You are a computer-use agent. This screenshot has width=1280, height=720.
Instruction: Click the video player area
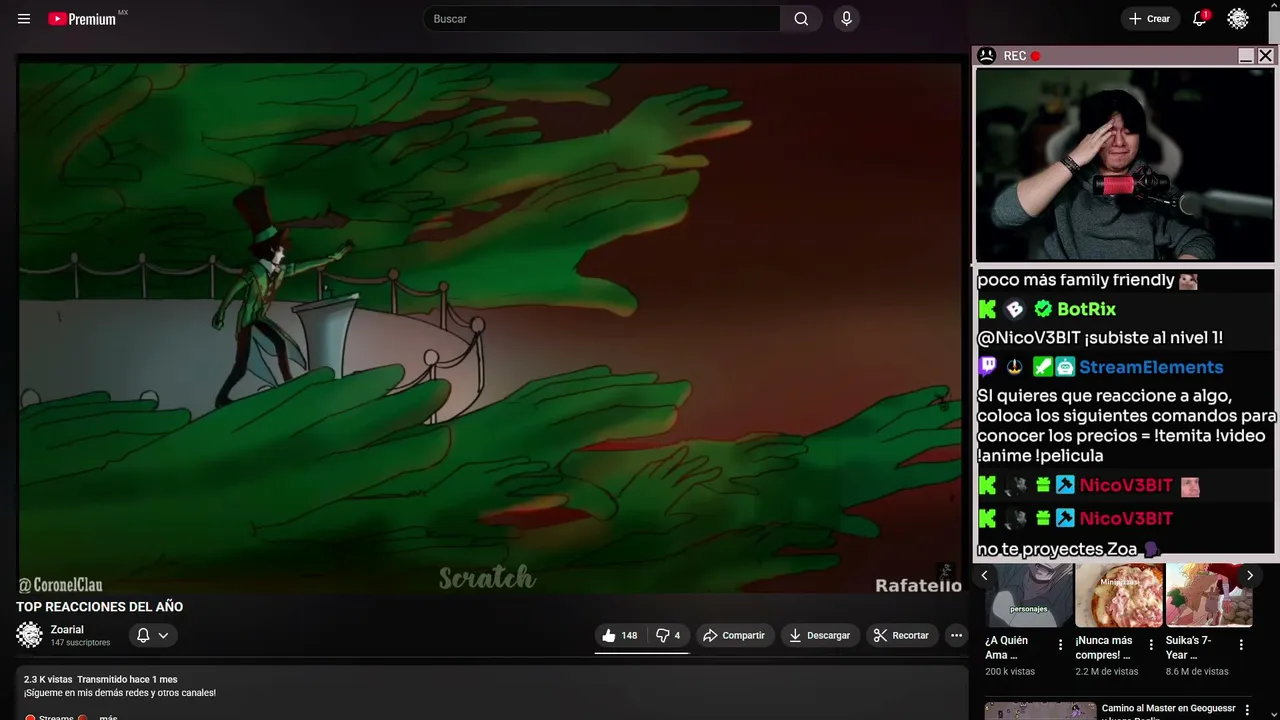490,328
